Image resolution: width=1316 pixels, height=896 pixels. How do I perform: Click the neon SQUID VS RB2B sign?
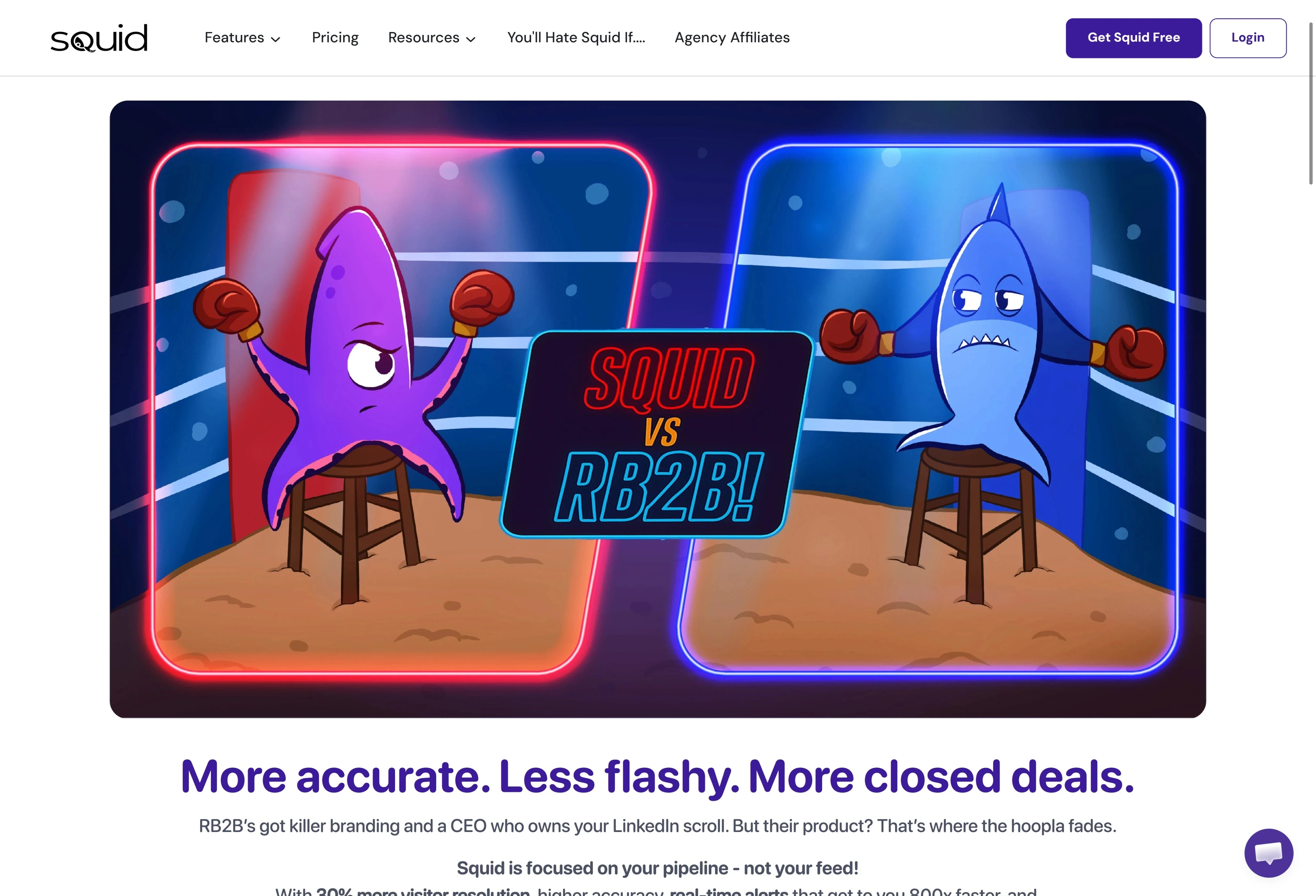tap(658, 434)
